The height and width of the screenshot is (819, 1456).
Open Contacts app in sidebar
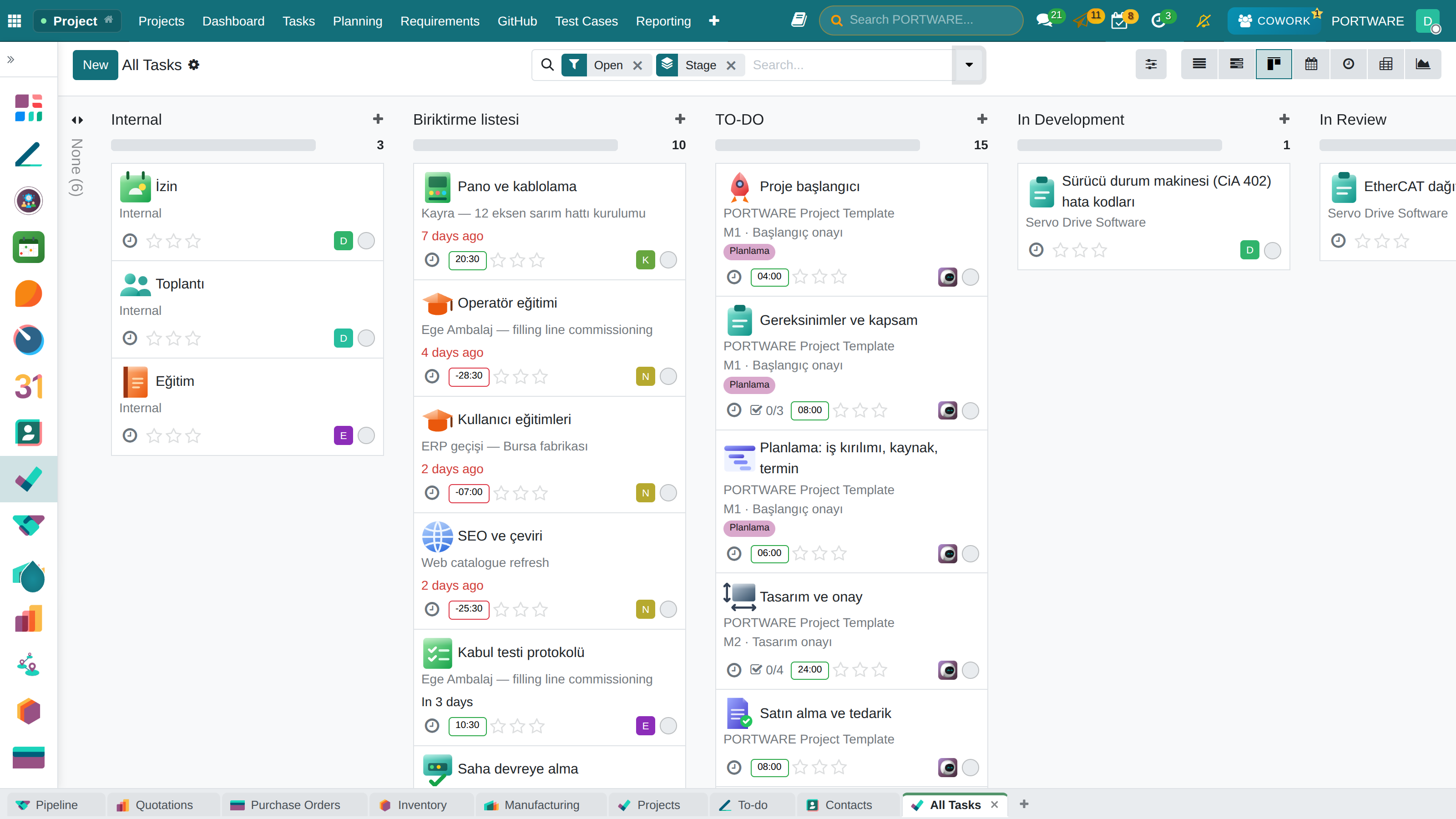(x=29, y=433)
